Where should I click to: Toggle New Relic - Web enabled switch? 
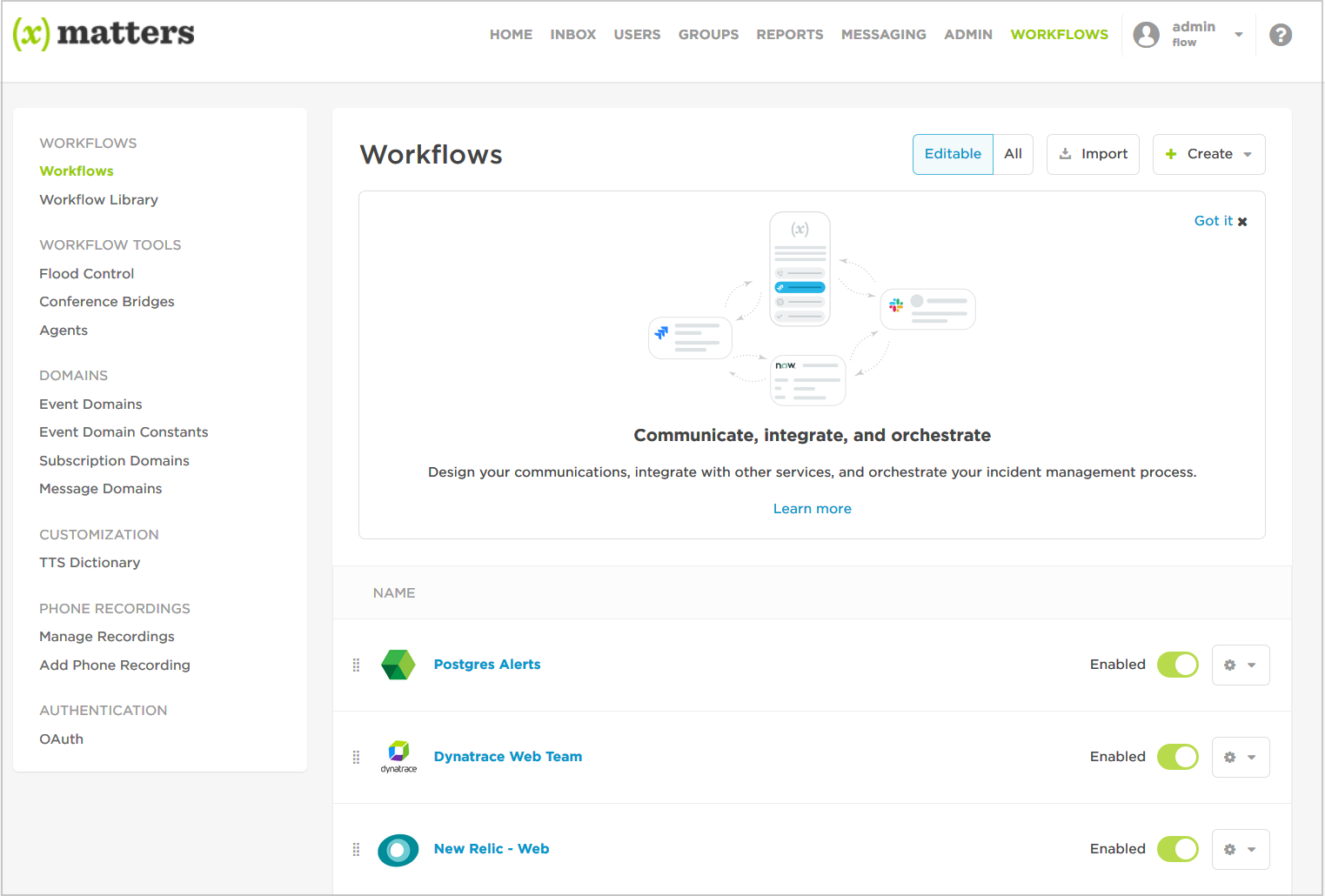coord(1178,849)
